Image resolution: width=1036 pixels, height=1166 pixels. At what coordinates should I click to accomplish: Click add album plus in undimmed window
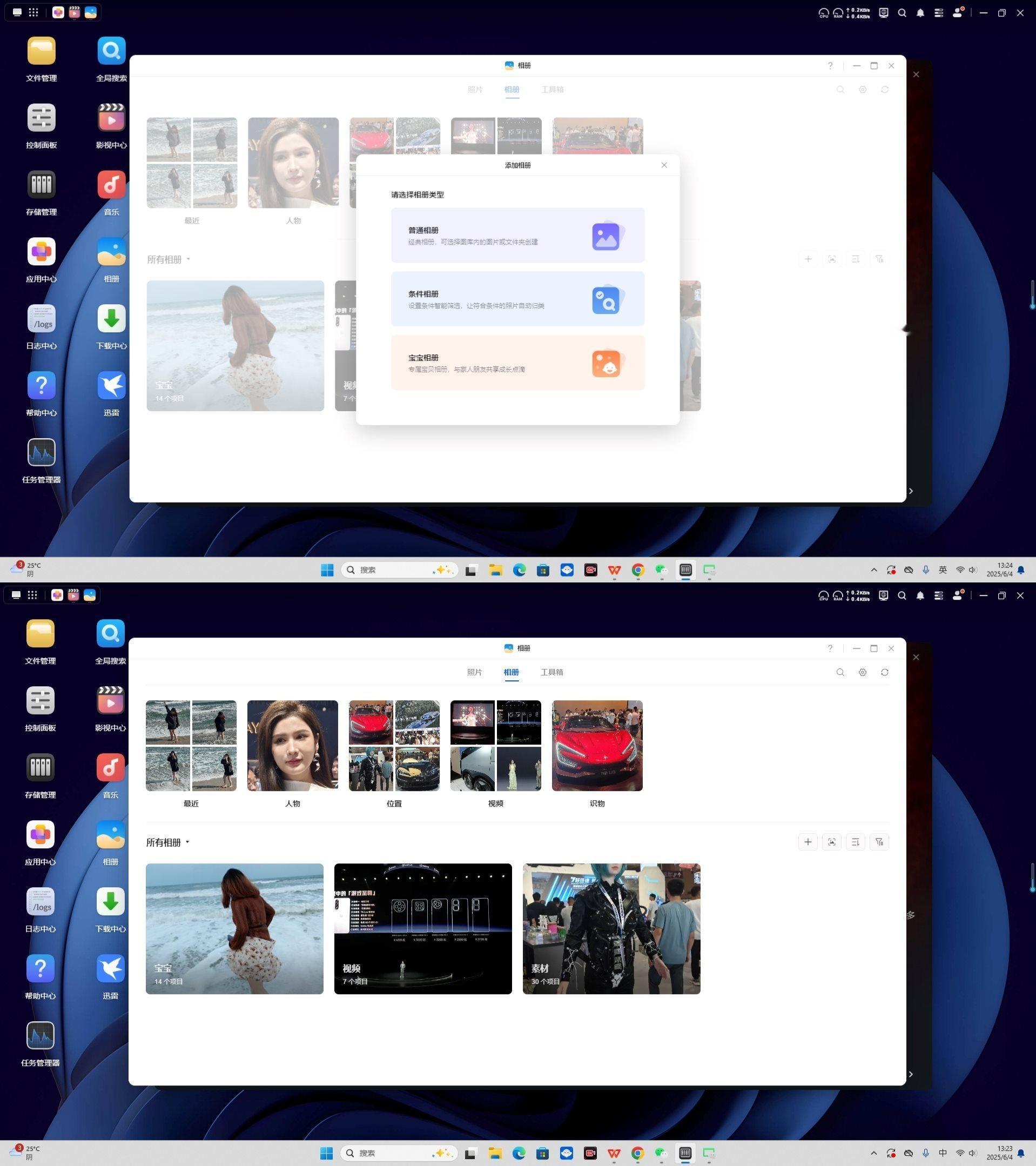[808, 842]
